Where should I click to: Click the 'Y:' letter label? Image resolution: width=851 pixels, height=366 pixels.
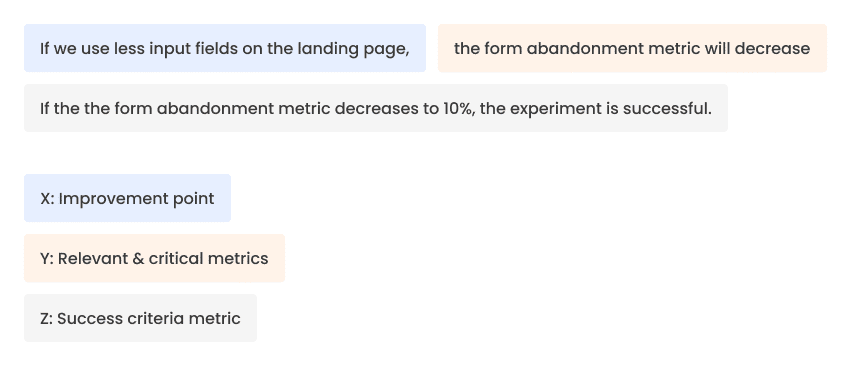(47, 258)
